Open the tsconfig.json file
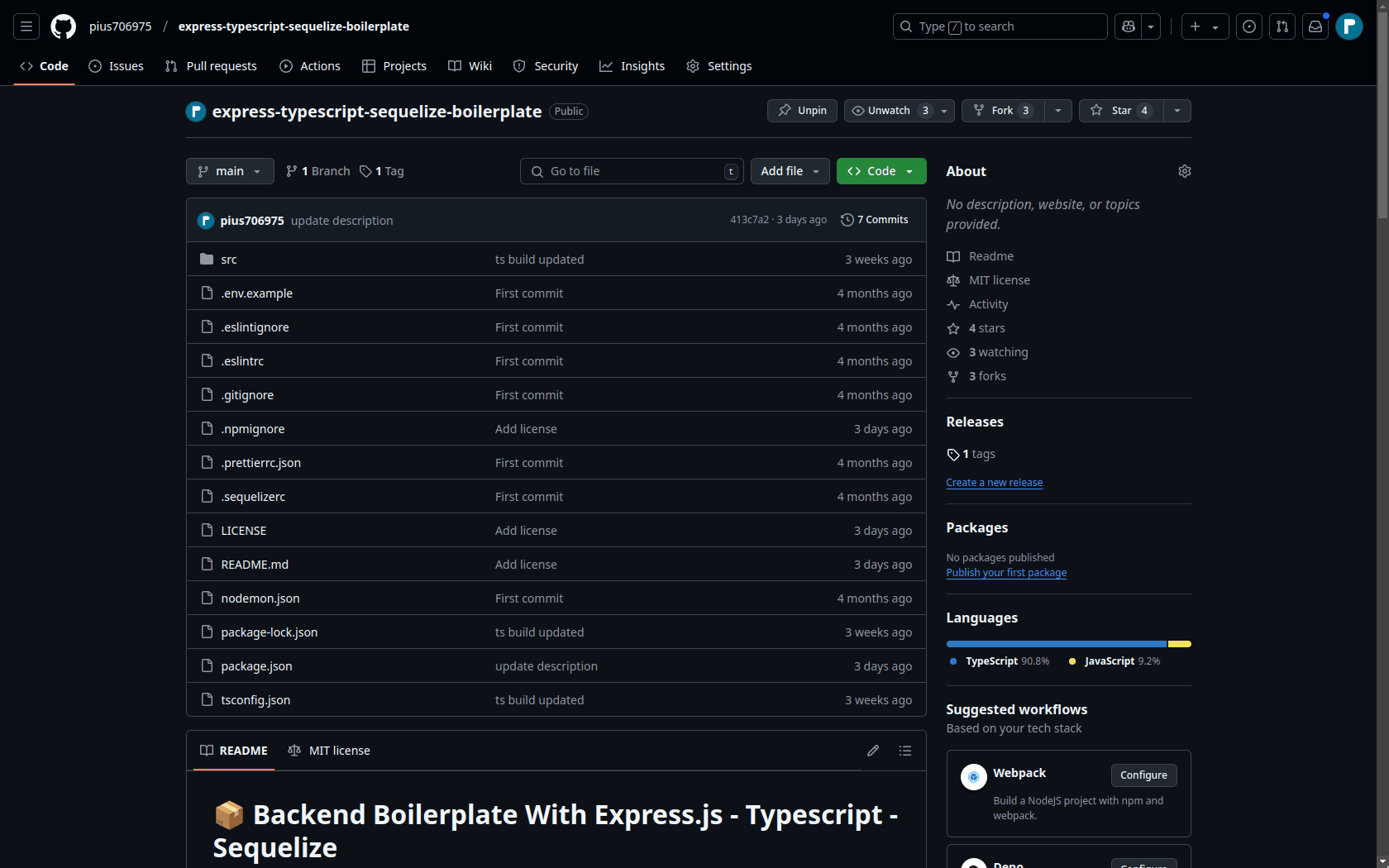This screenshot has height=868, width=1389. [x=255, y=700]
